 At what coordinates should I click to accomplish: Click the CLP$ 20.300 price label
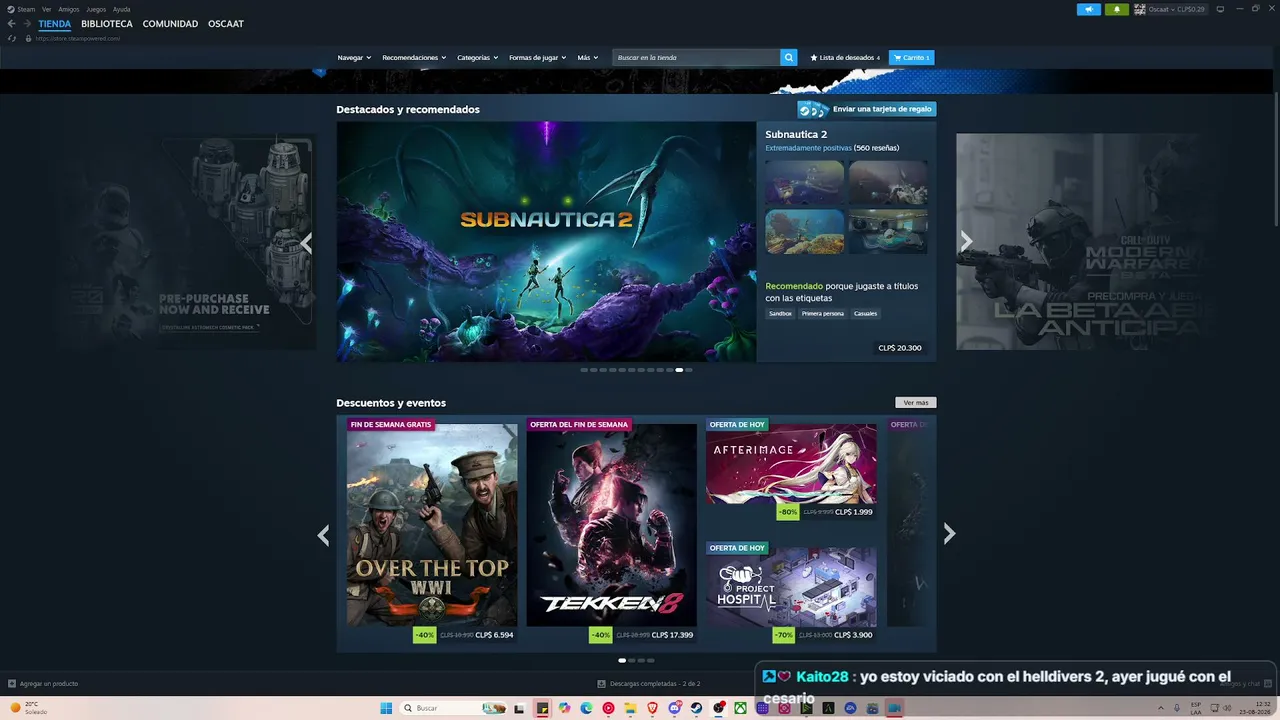[x=900, y=348]
